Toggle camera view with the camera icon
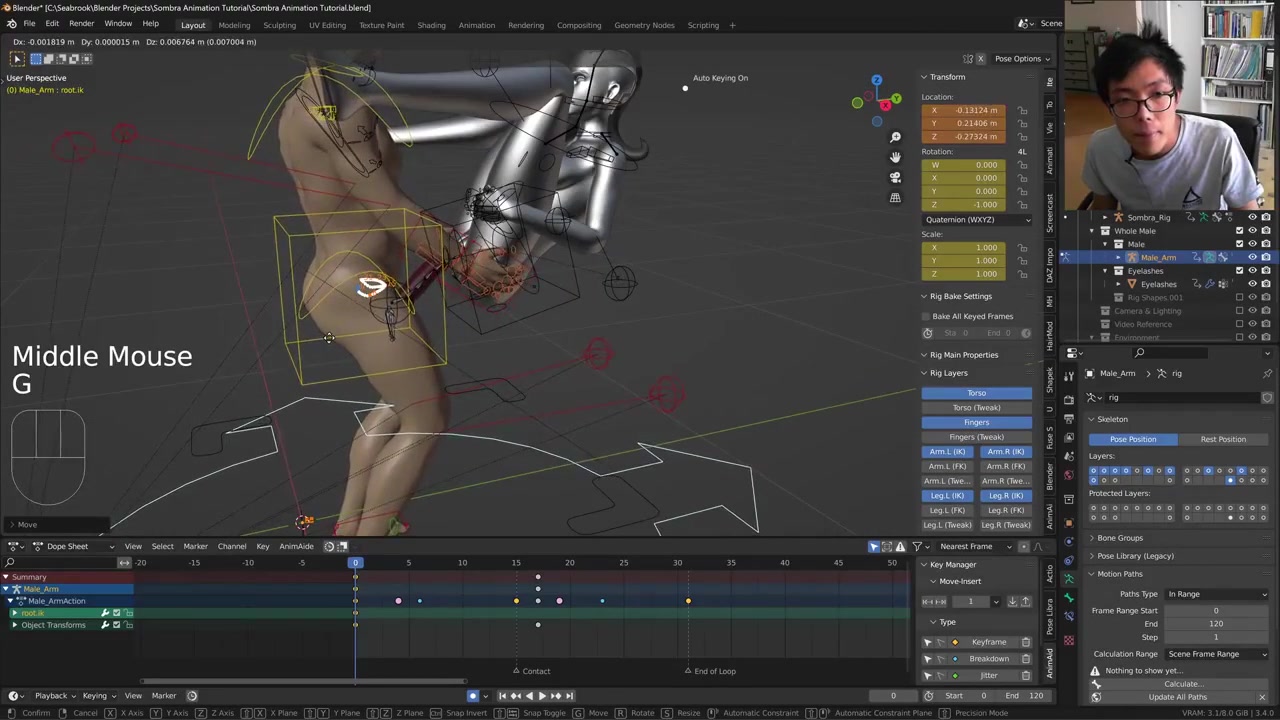Image resolution: width=1280 pixels, height=720 pixels. coord(895,177)
